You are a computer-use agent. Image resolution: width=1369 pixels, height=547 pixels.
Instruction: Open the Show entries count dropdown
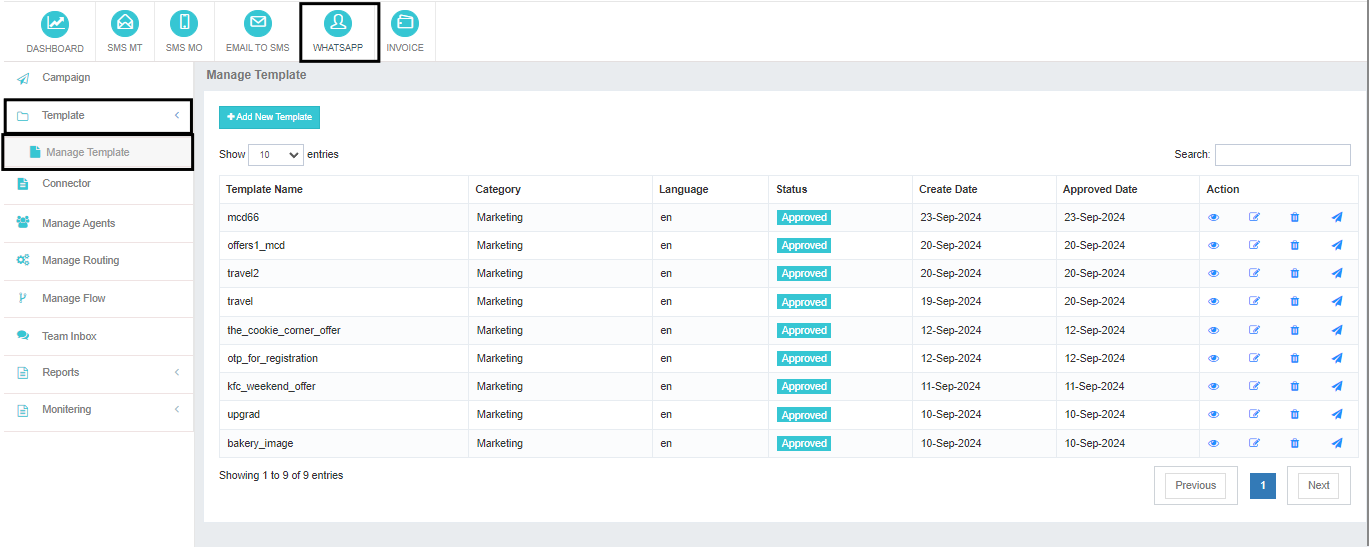[275, 155]
